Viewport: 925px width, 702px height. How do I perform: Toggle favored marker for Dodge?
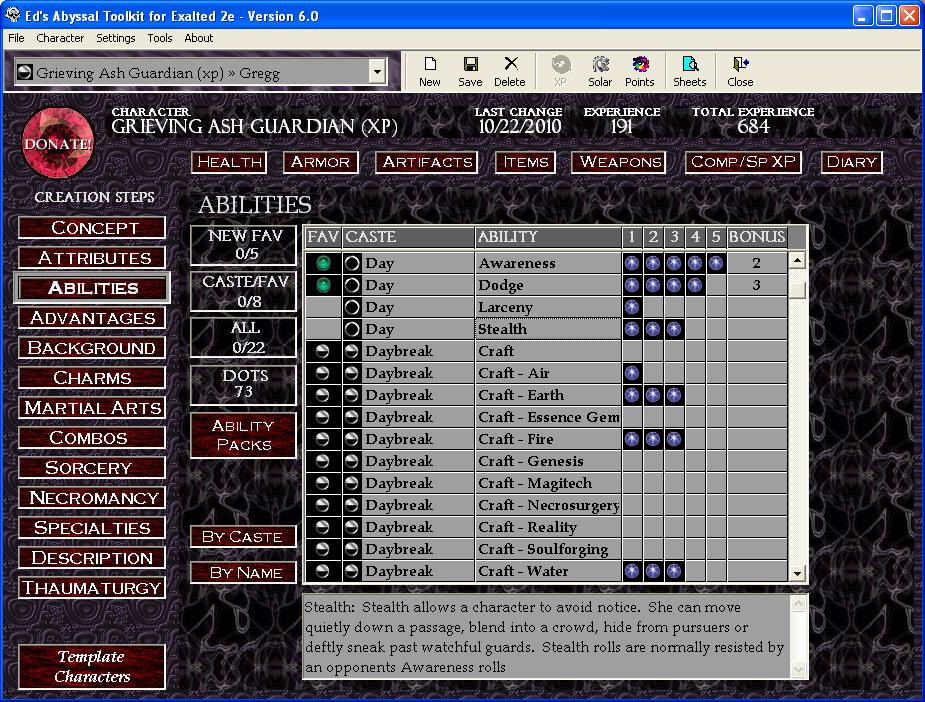tap(323, 286)
